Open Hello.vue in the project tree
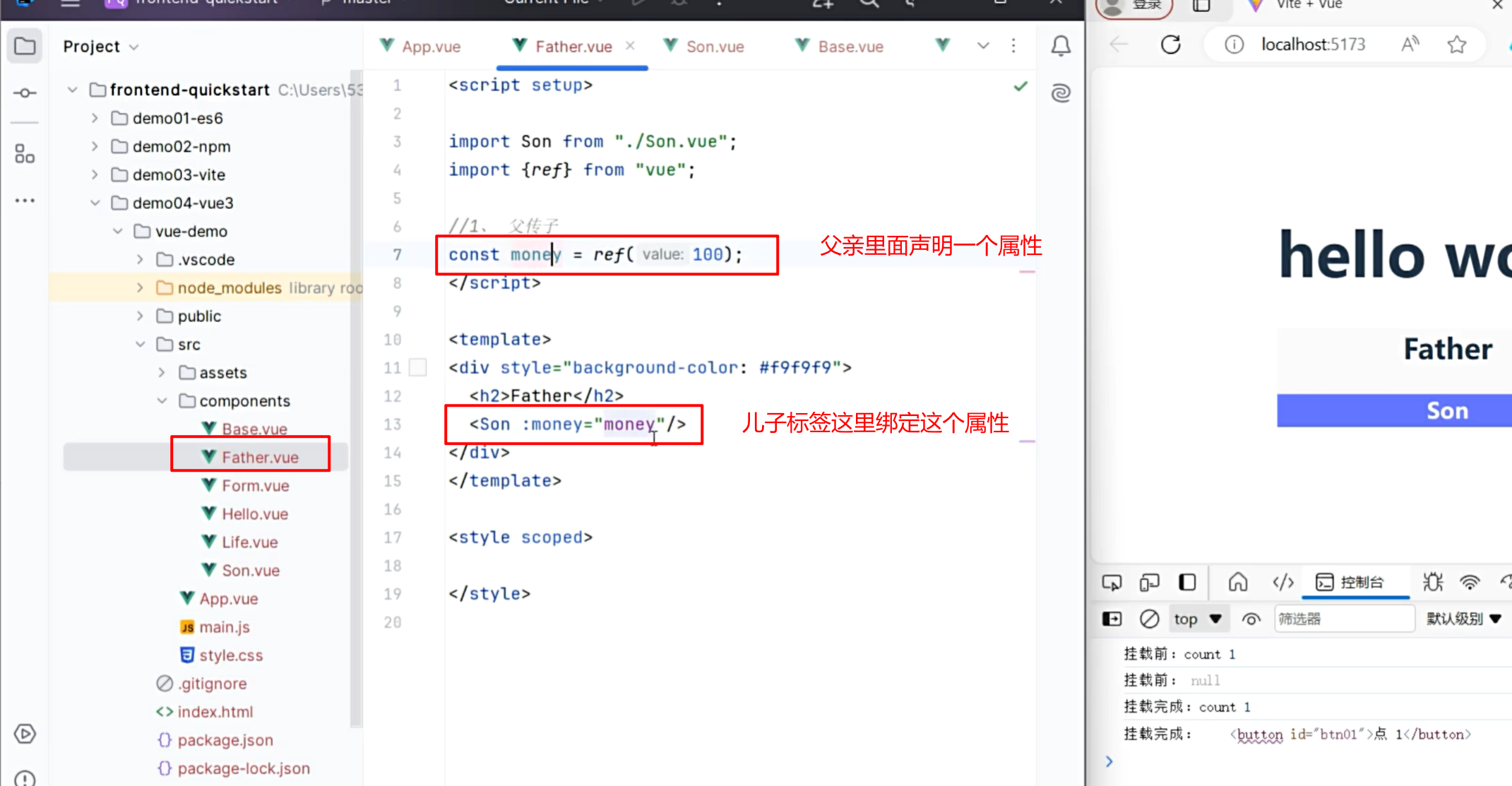 pos(254,513)
